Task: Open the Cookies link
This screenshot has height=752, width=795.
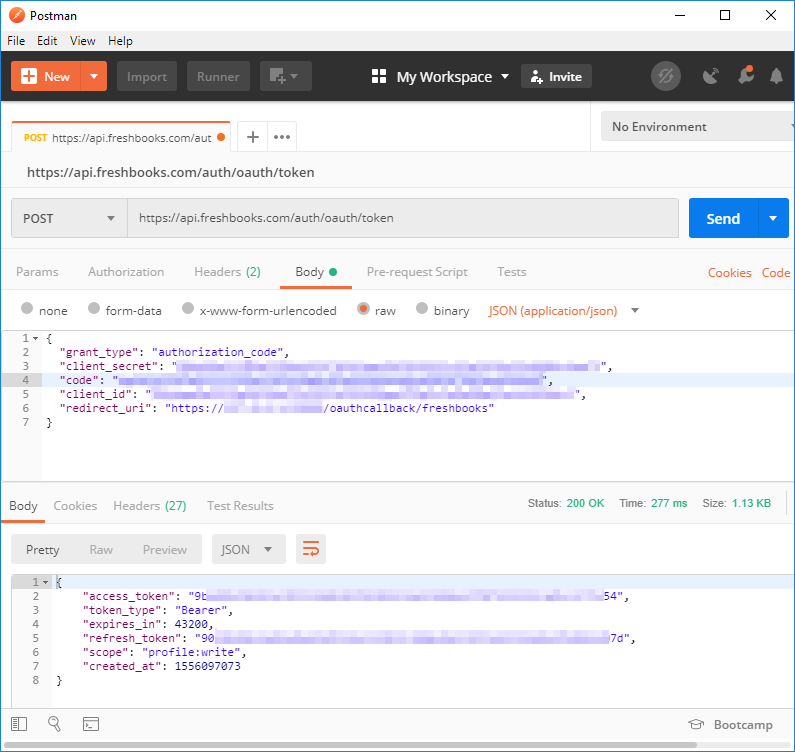Action: [x=729, y=273]
